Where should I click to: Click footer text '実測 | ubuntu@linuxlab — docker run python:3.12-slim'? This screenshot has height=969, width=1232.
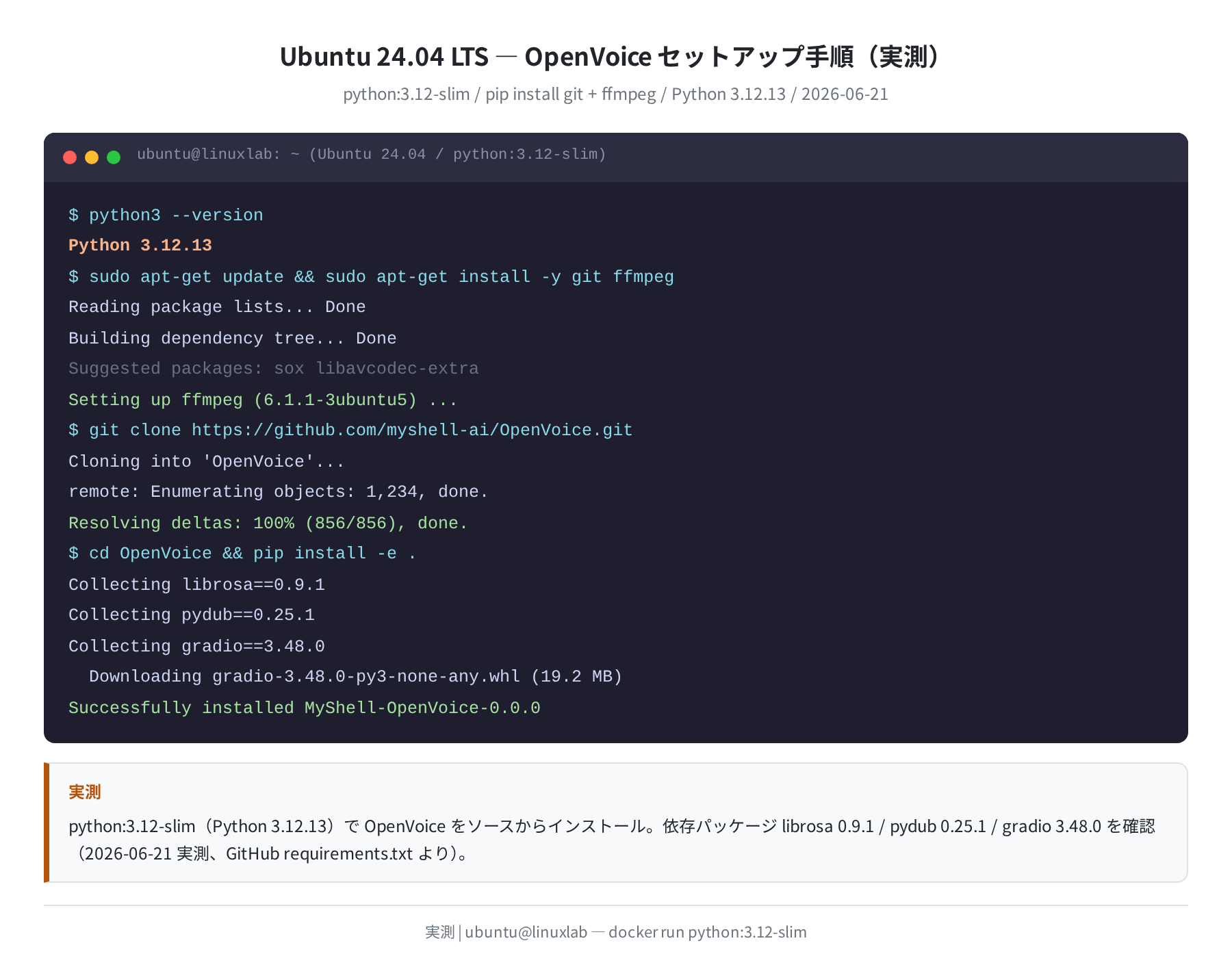click(616, 932)
